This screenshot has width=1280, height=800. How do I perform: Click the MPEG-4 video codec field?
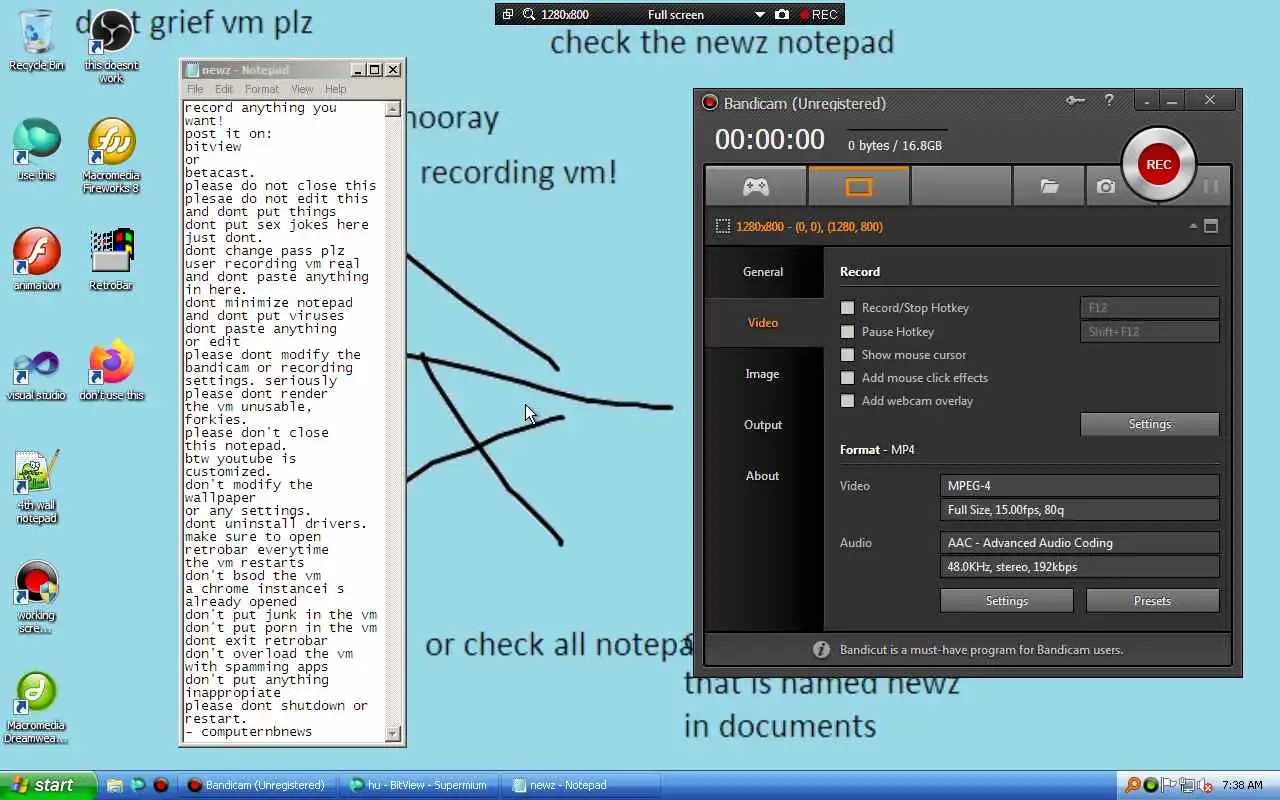point(1080,486)
